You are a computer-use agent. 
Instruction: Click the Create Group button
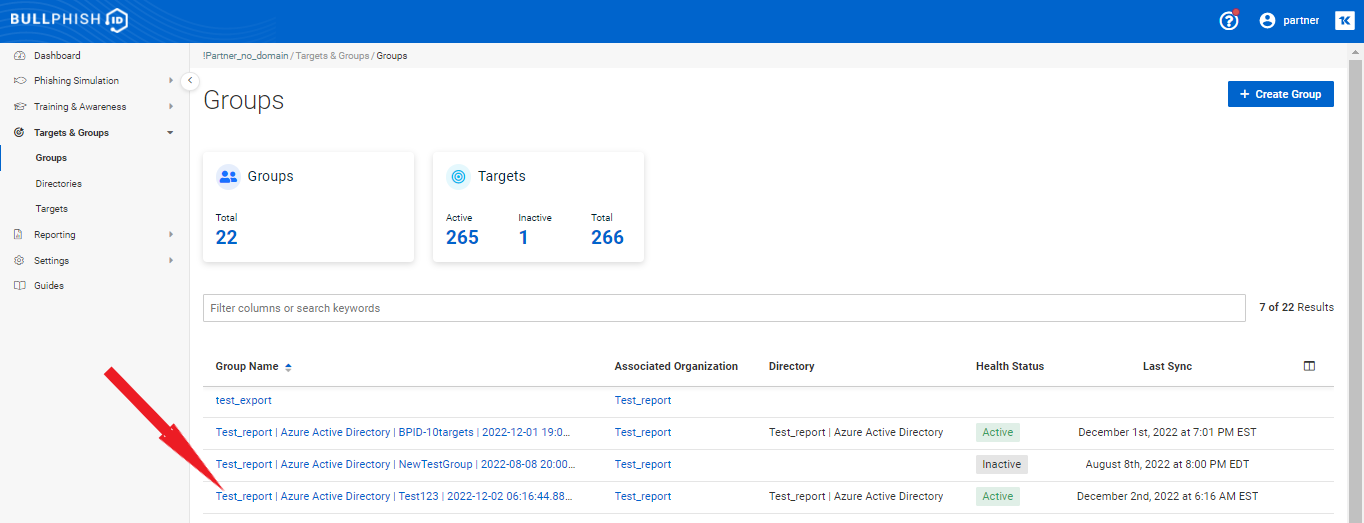pos(1280,94)
